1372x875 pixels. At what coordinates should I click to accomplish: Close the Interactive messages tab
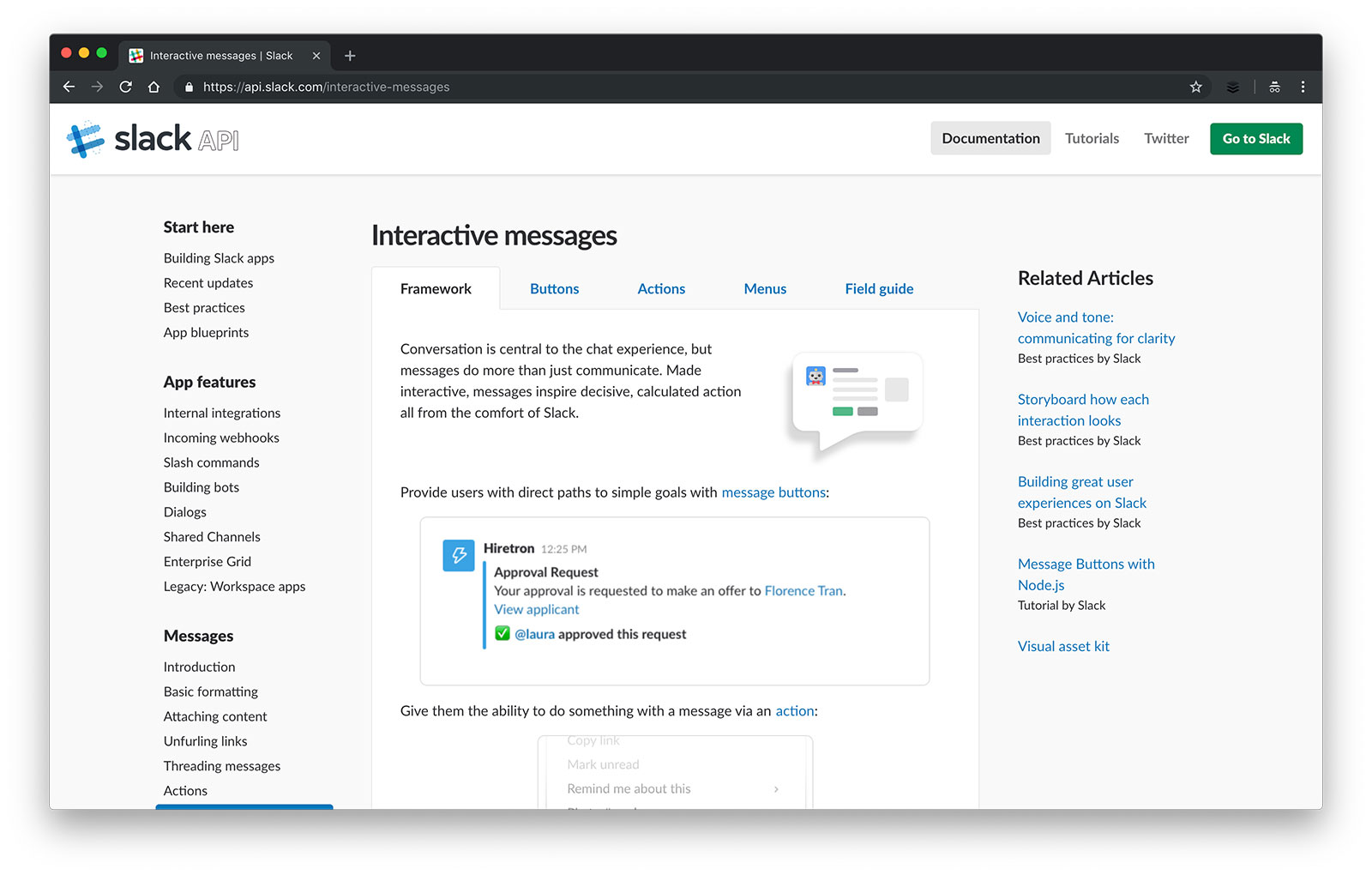tap(316, 56)
